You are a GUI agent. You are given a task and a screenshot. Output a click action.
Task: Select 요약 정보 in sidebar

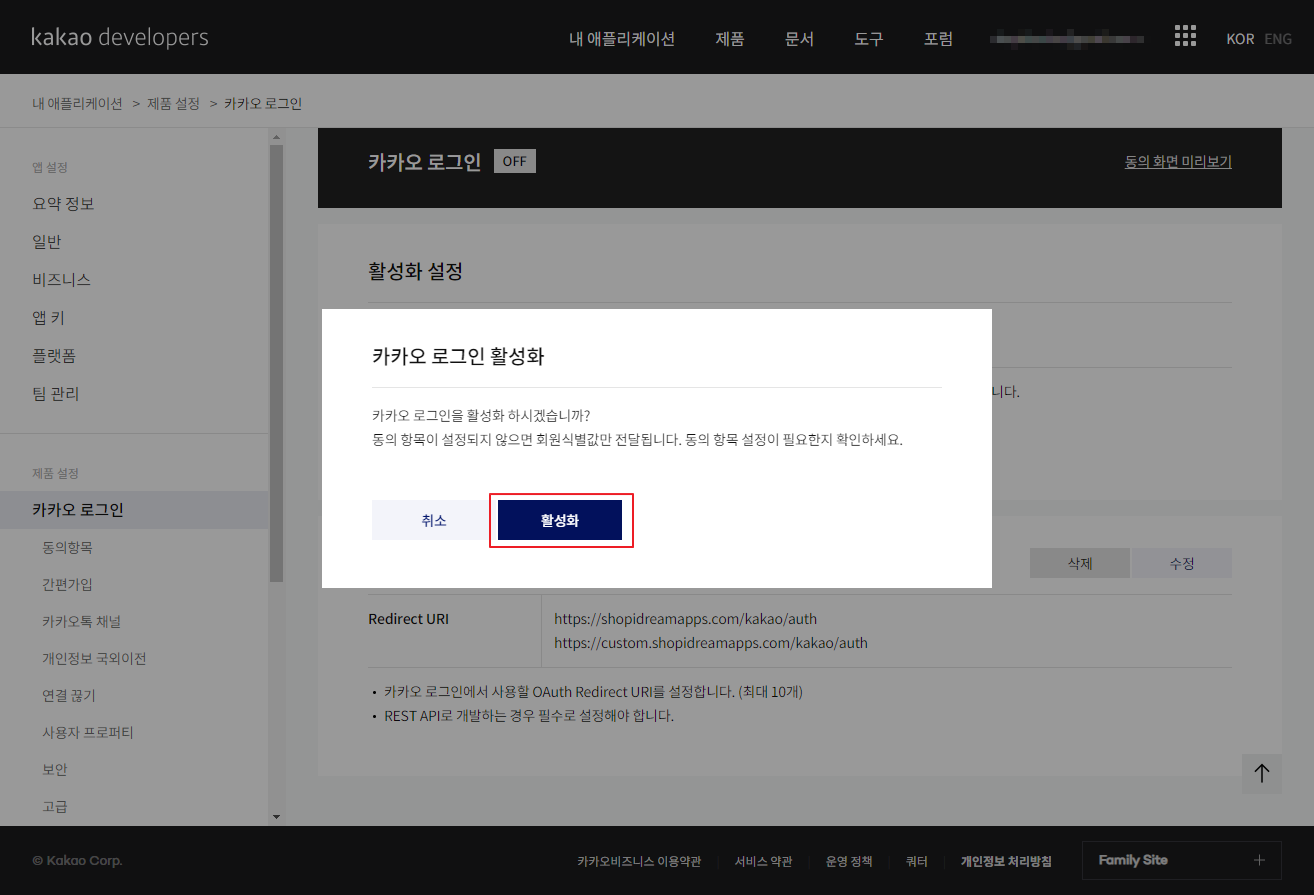(x=63, y=204)
